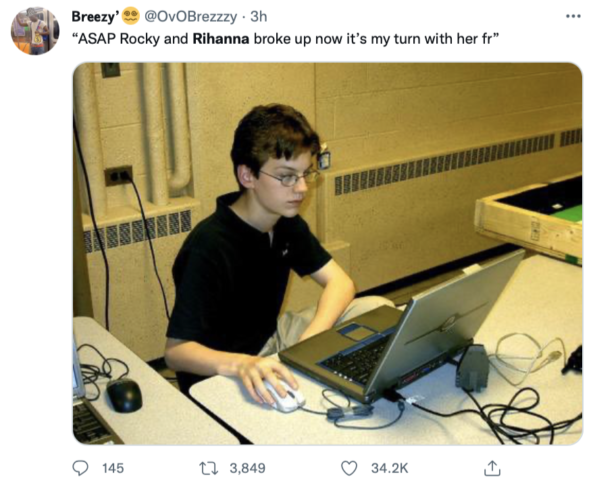Click ASAP Rocky in the tweet text

[118, 39]
